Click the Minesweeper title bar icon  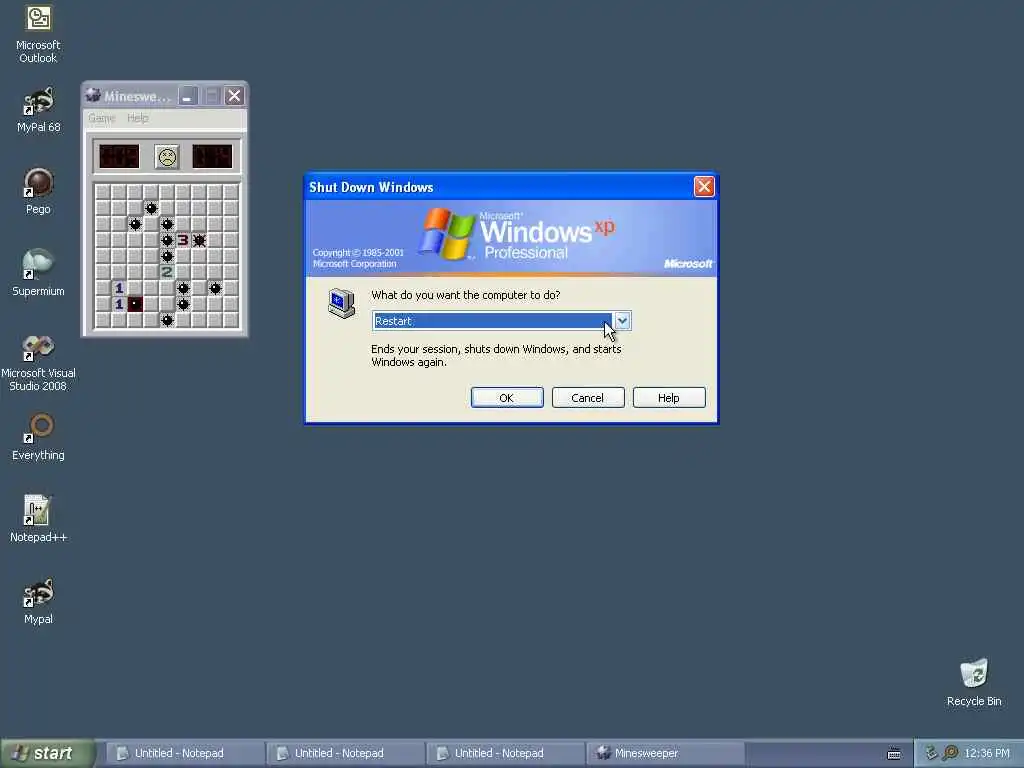93,95
